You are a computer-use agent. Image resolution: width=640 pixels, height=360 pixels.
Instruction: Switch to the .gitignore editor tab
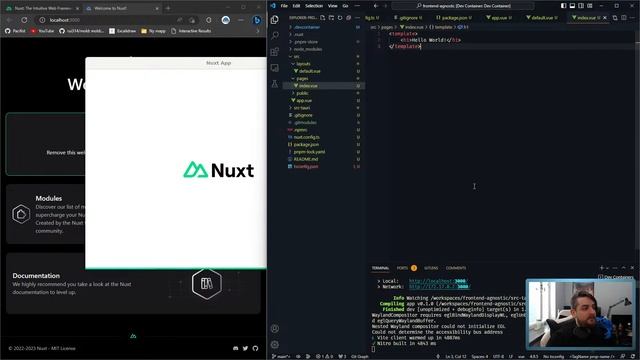tap(408, 18)
